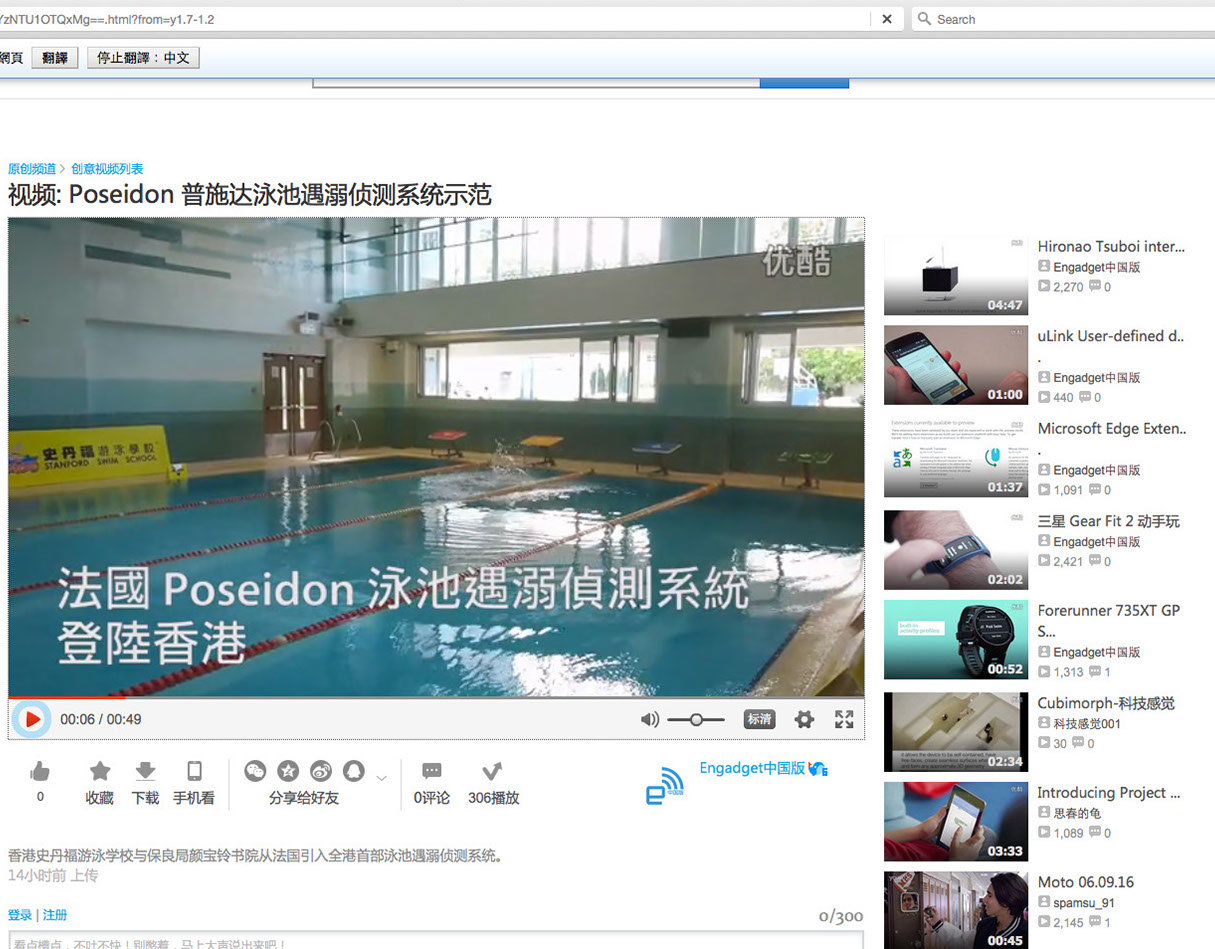Share the video via WeChat icon

point(256,771)
